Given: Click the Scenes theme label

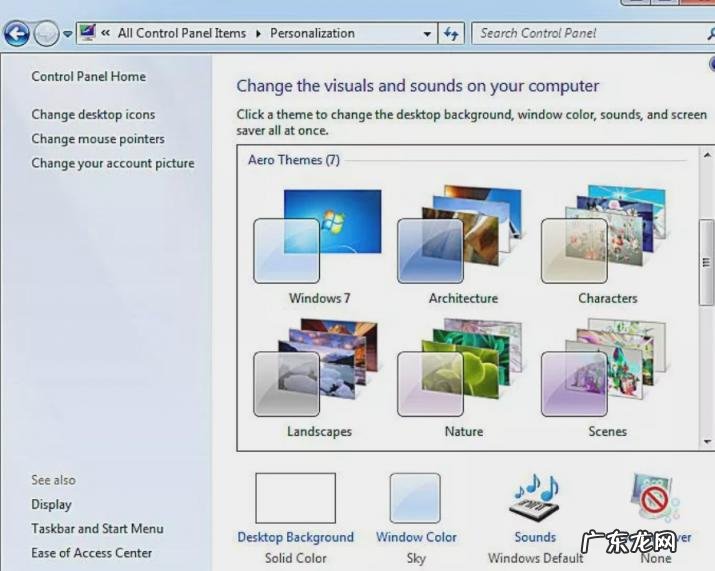Looking at the screenshot, I should 607,431.
